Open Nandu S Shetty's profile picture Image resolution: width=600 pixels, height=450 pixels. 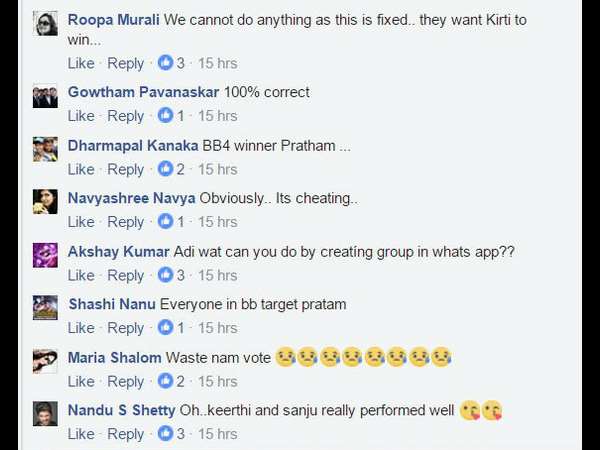point(45,413)
